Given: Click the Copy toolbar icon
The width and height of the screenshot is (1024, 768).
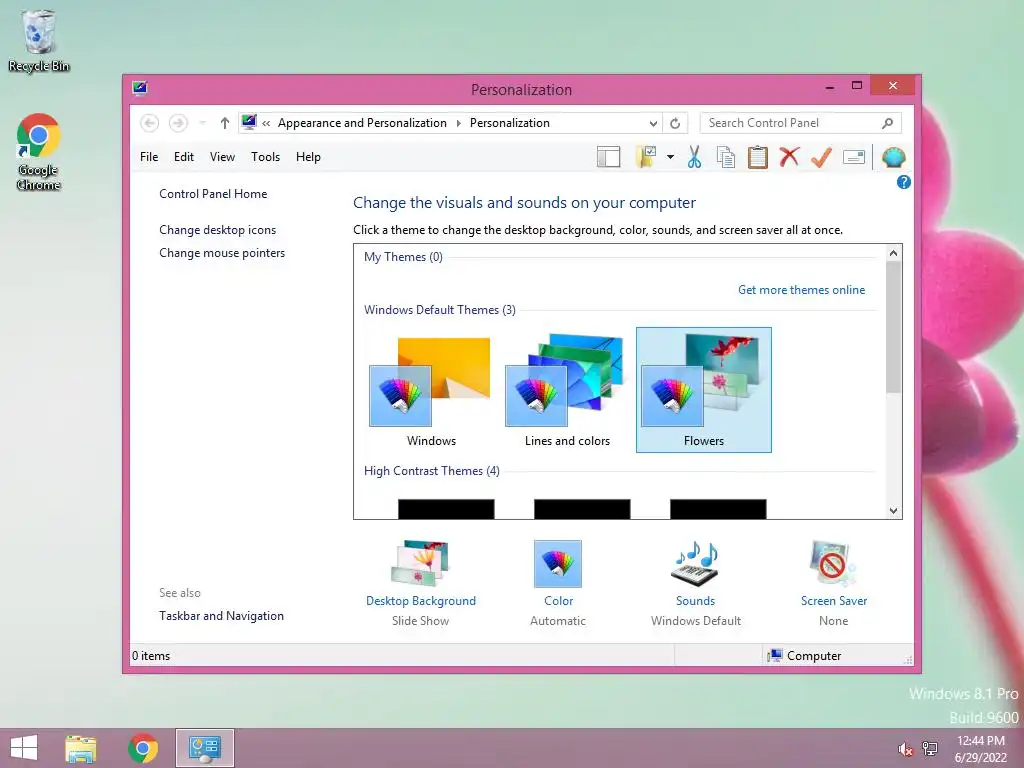Looking at the screenshot, I should pyautogui.click(x=726, y=157).
